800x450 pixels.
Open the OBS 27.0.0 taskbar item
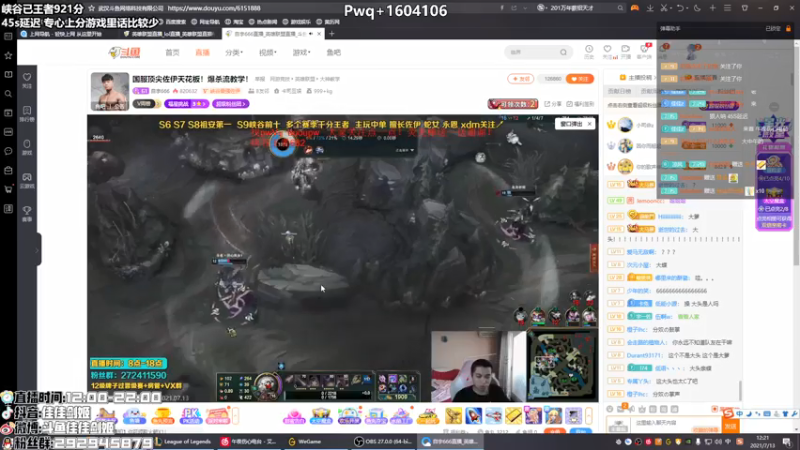(384, 442)
